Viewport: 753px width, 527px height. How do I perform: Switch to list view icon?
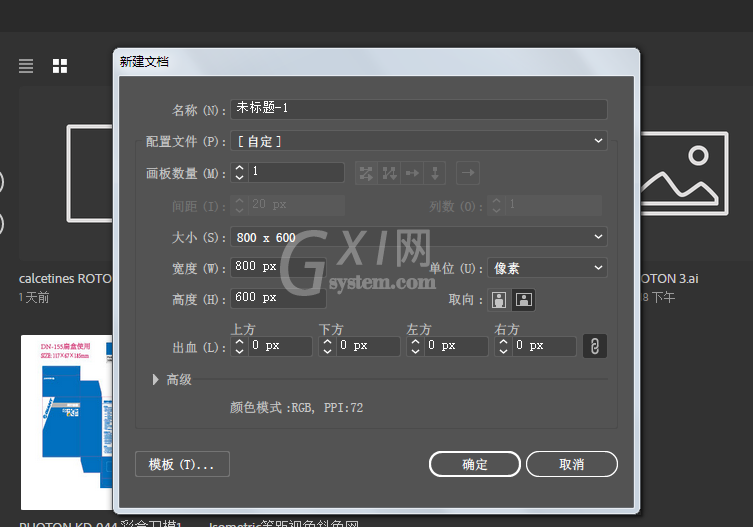tap(26, 66)
